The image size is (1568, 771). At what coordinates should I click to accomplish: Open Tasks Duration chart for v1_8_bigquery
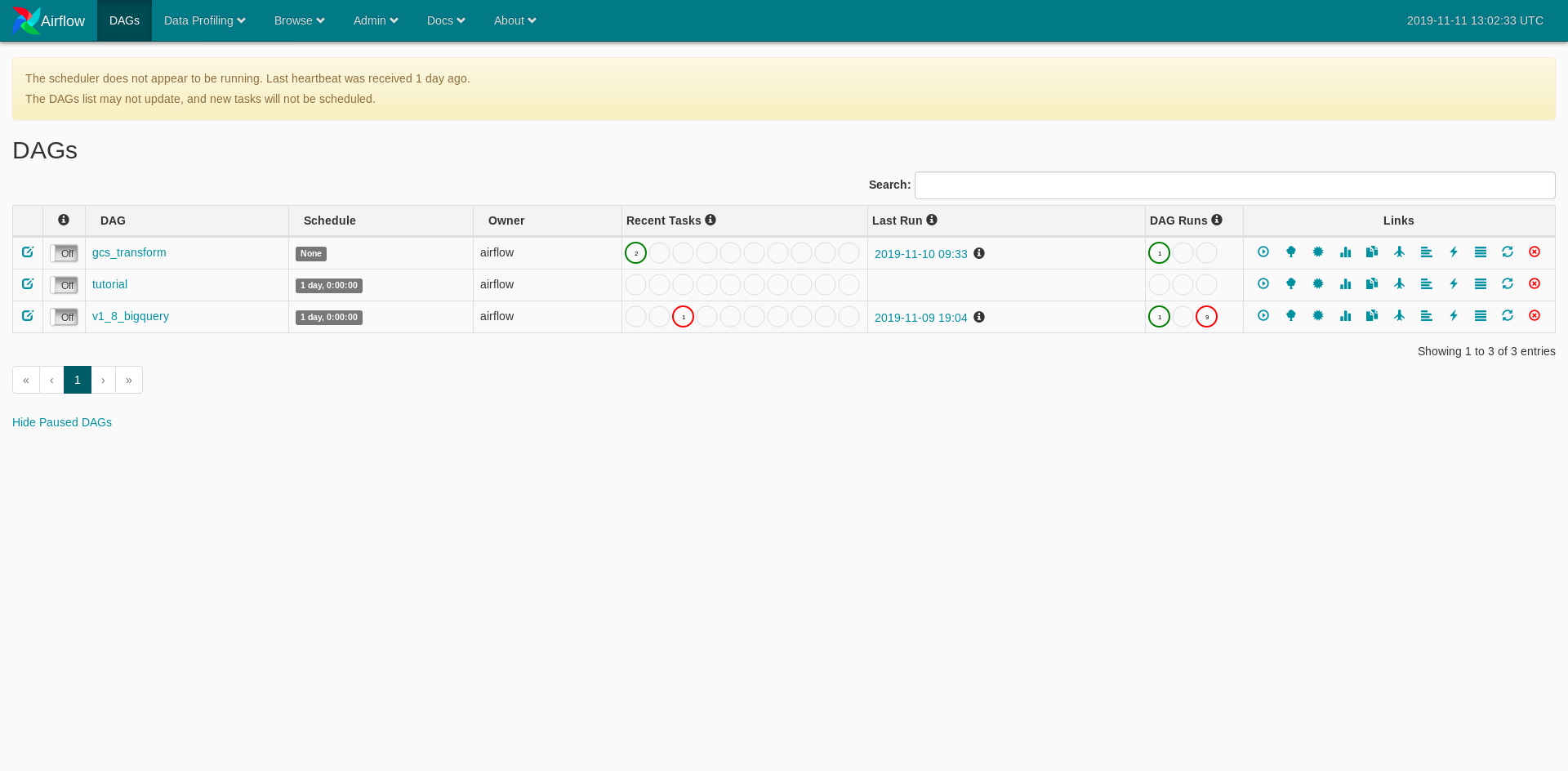click(1345, 316)
